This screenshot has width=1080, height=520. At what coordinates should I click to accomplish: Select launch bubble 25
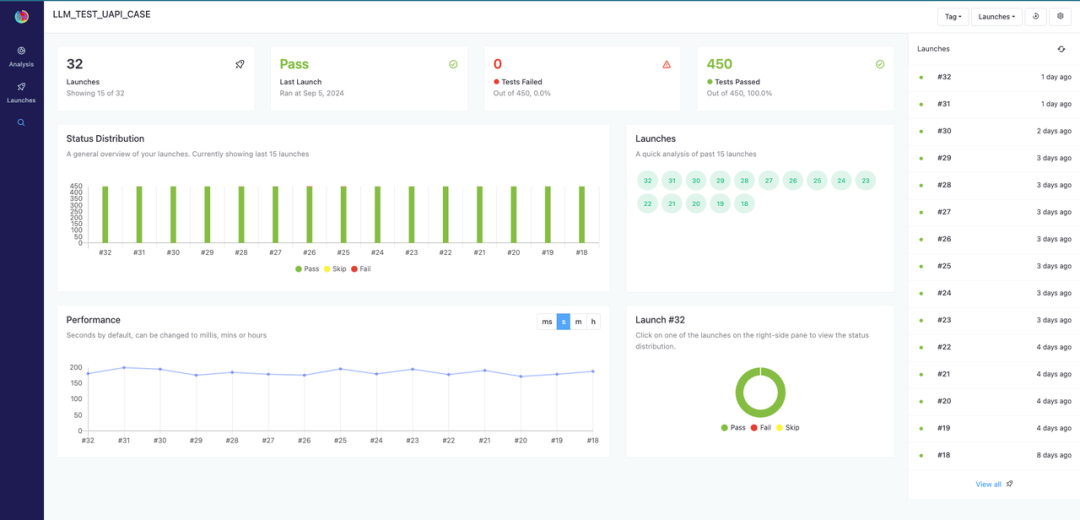817,181
